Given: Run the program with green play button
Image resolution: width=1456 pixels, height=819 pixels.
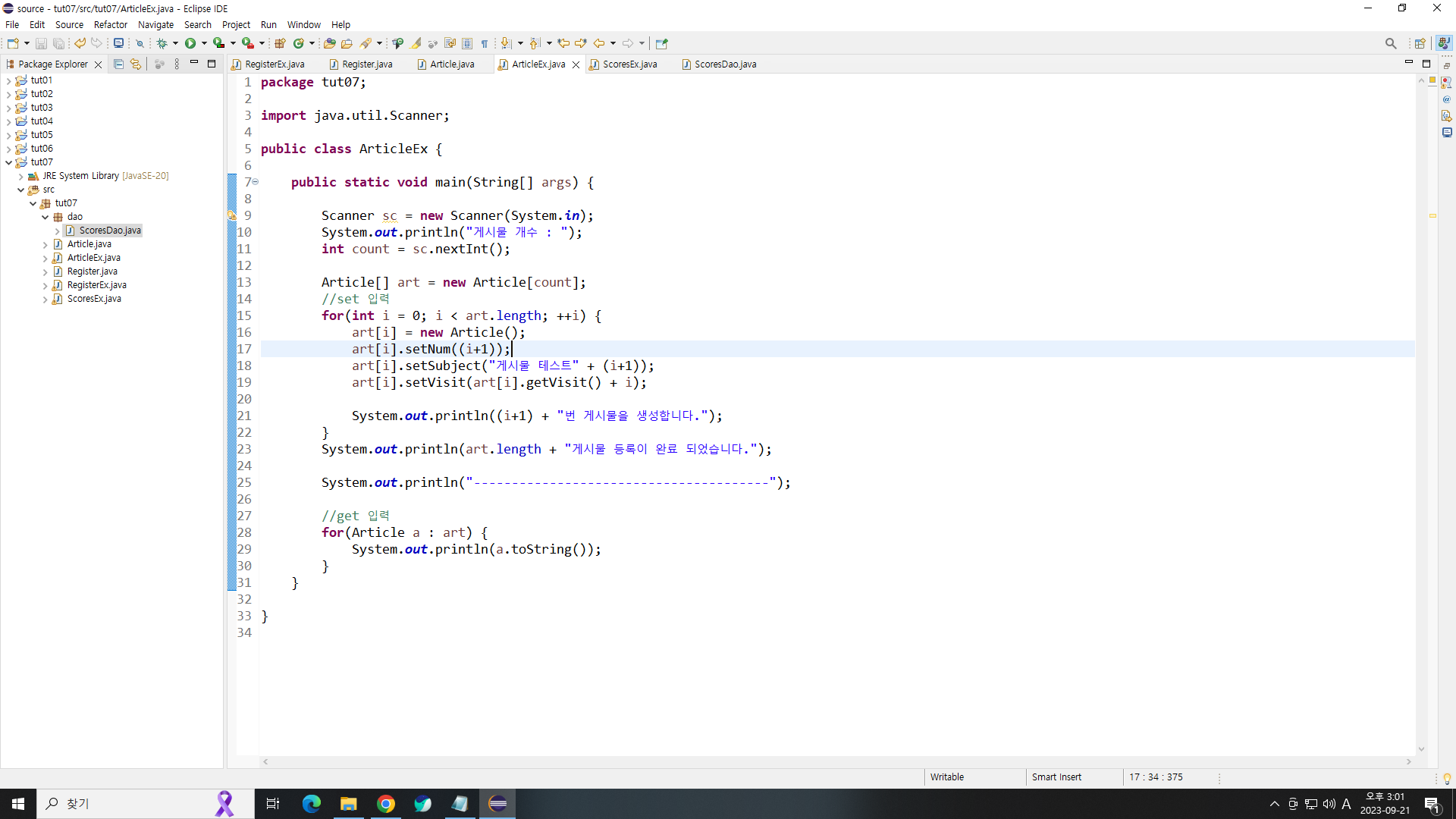Looking at the screenshot, I should [190, 43].
